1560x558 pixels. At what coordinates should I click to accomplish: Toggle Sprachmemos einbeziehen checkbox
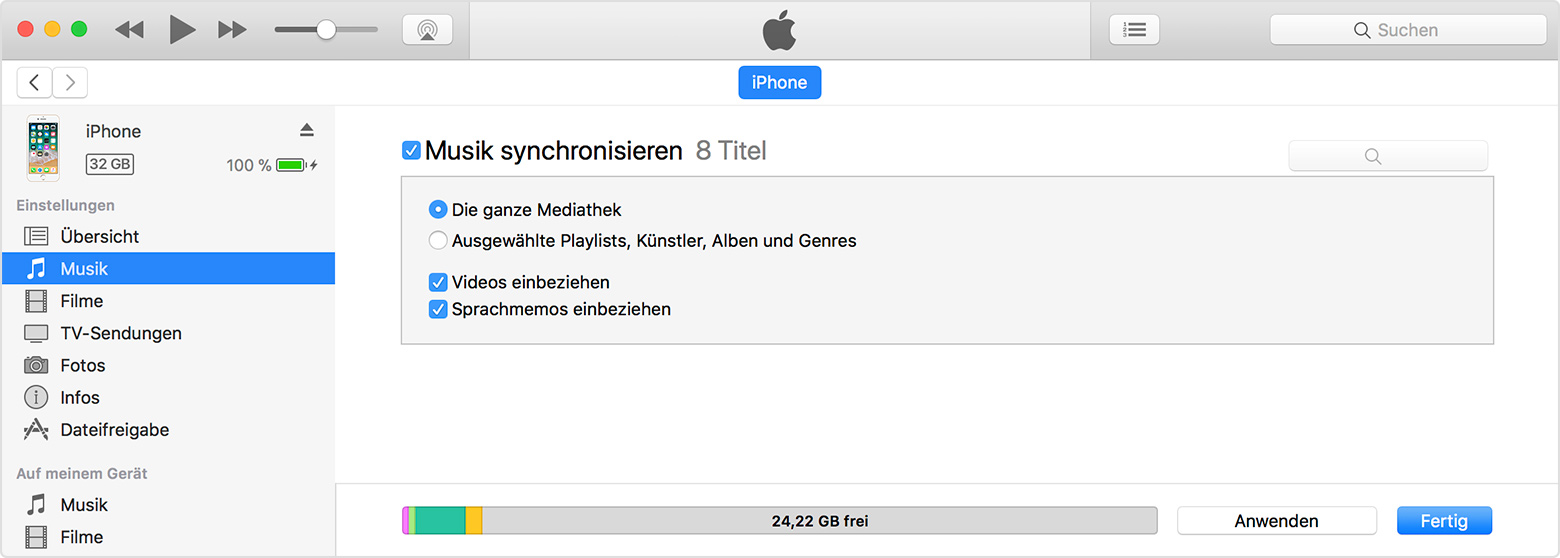tap(438, 309)
